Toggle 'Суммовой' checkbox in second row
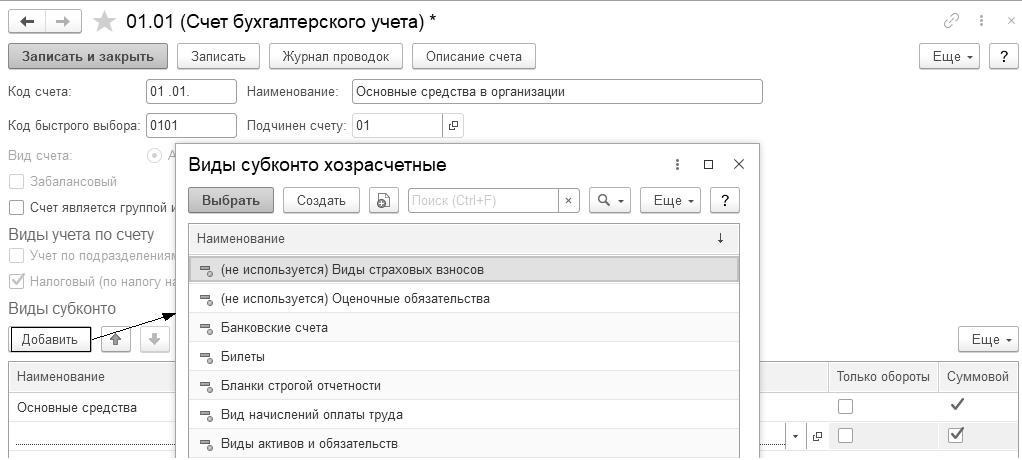Screen dimensions: 1022x460 956,435
